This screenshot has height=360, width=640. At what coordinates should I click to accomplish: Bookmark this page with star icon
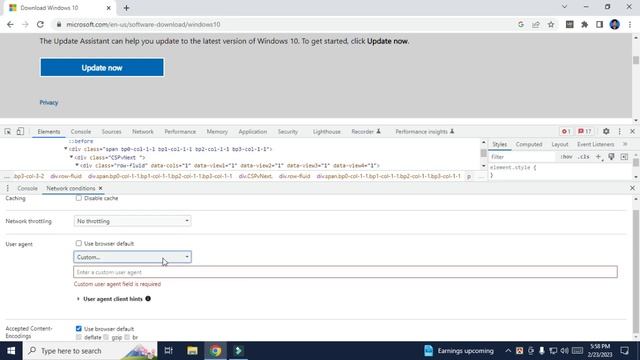pos(551,24)
